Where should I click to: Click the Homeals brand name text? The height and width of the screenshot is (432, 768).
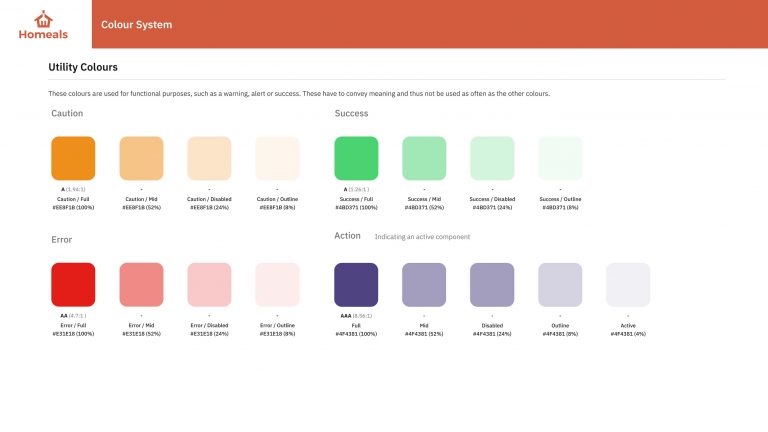pyautogui.click(x=43, y=34)
